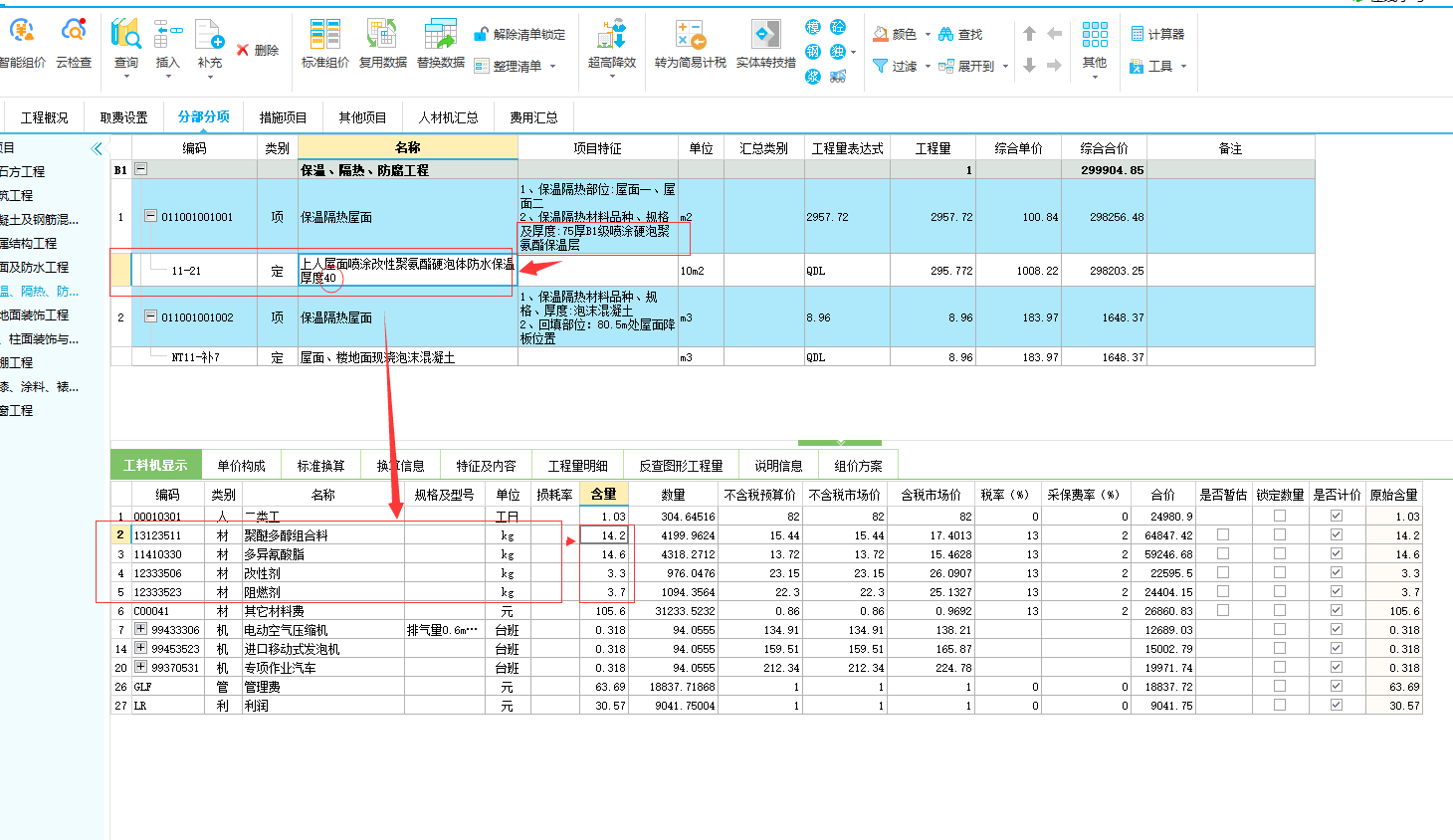Click the move-up arrow icon
Screen dimensions: 1453x840
click(1029, 34)
